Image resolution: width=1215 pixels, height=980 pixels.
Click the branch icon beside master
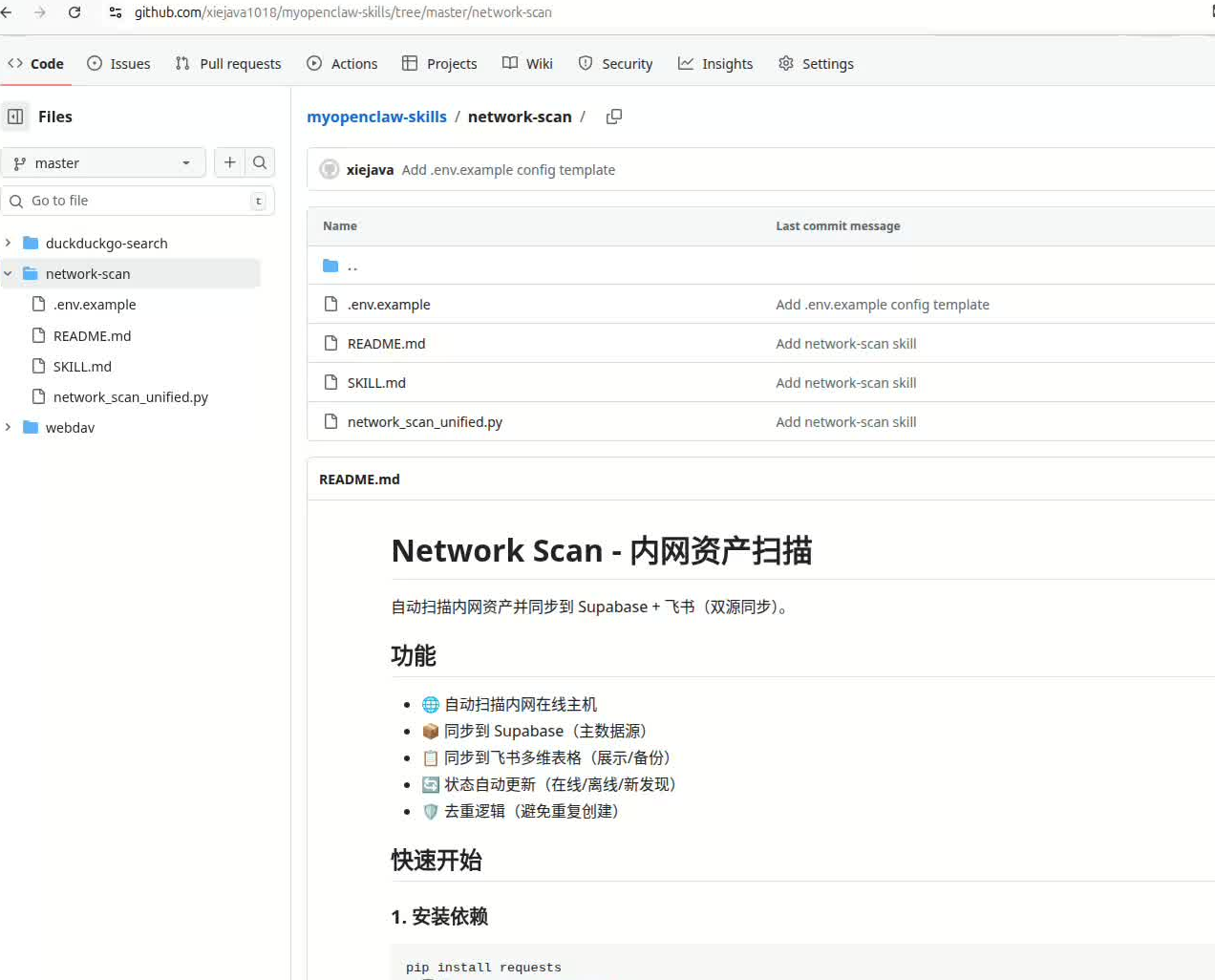pyautogui.click(x=19, y=162)
